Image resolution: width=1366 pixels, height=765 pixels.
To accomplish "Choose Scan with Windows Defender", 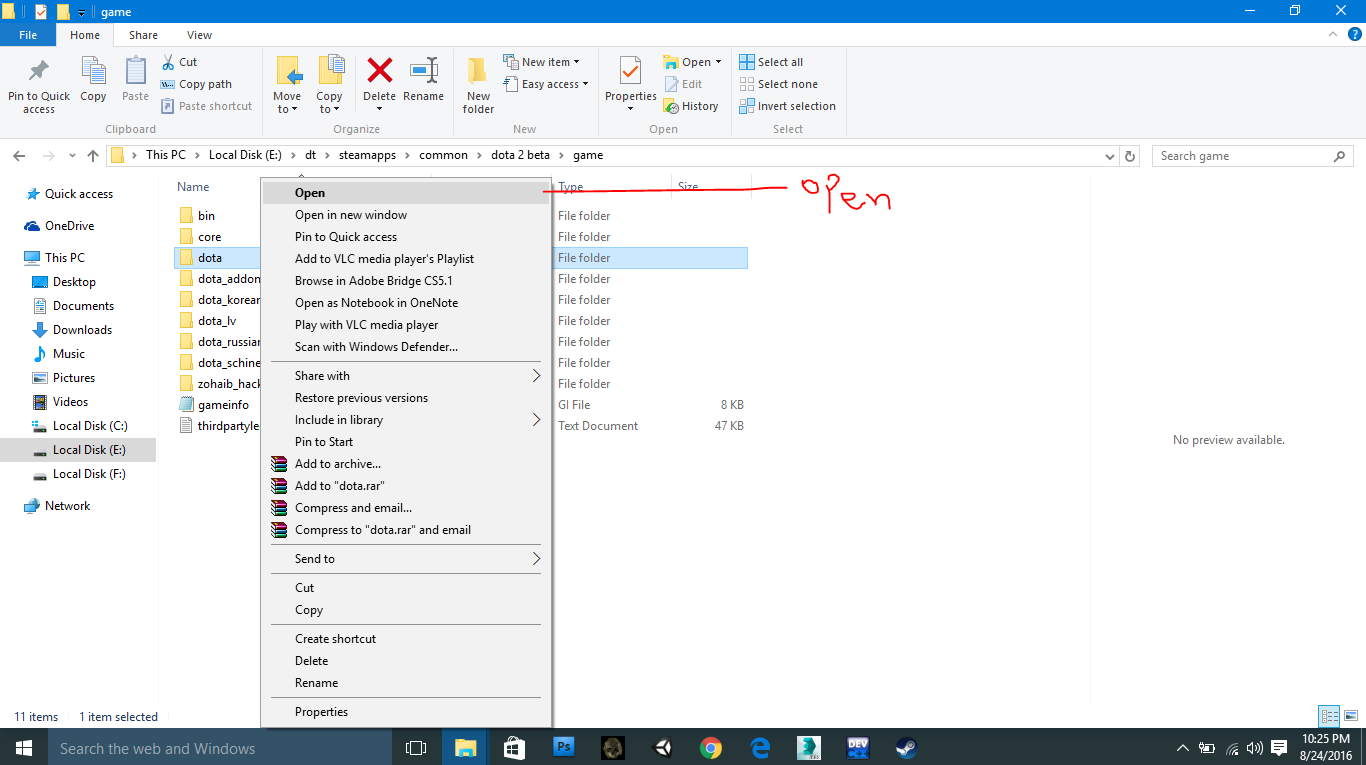I will (x=406, y=347).
